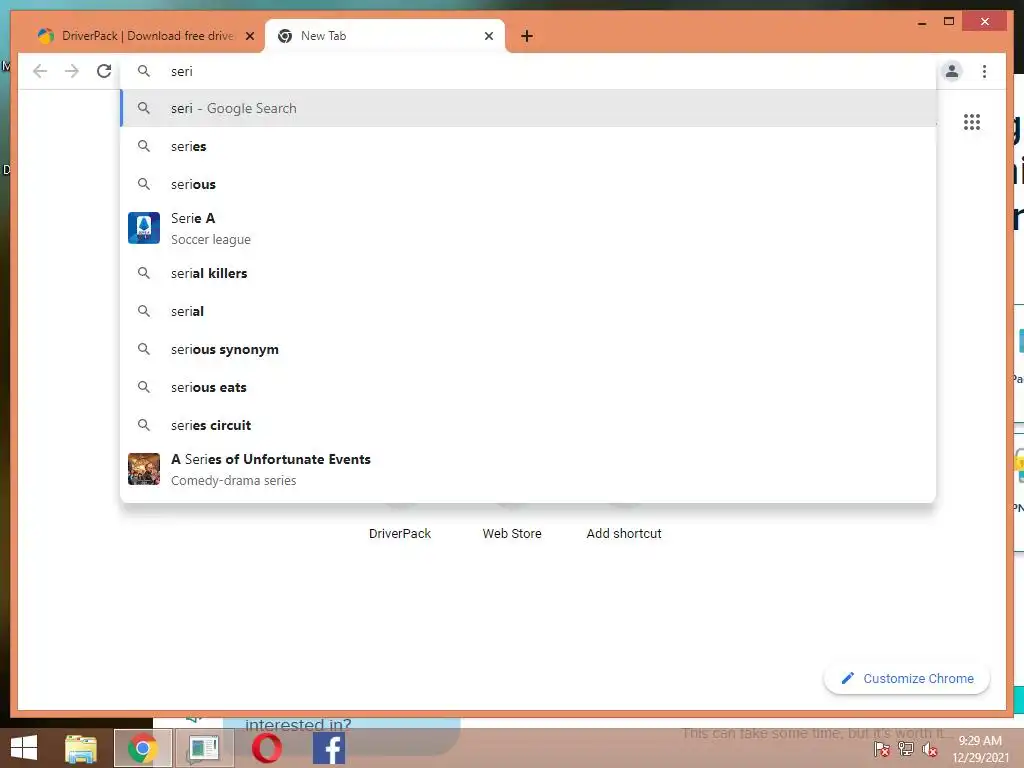The image size is (1024, 768).
Task: Click the Serie A logo thumbnail
Action: coord(144,228)
